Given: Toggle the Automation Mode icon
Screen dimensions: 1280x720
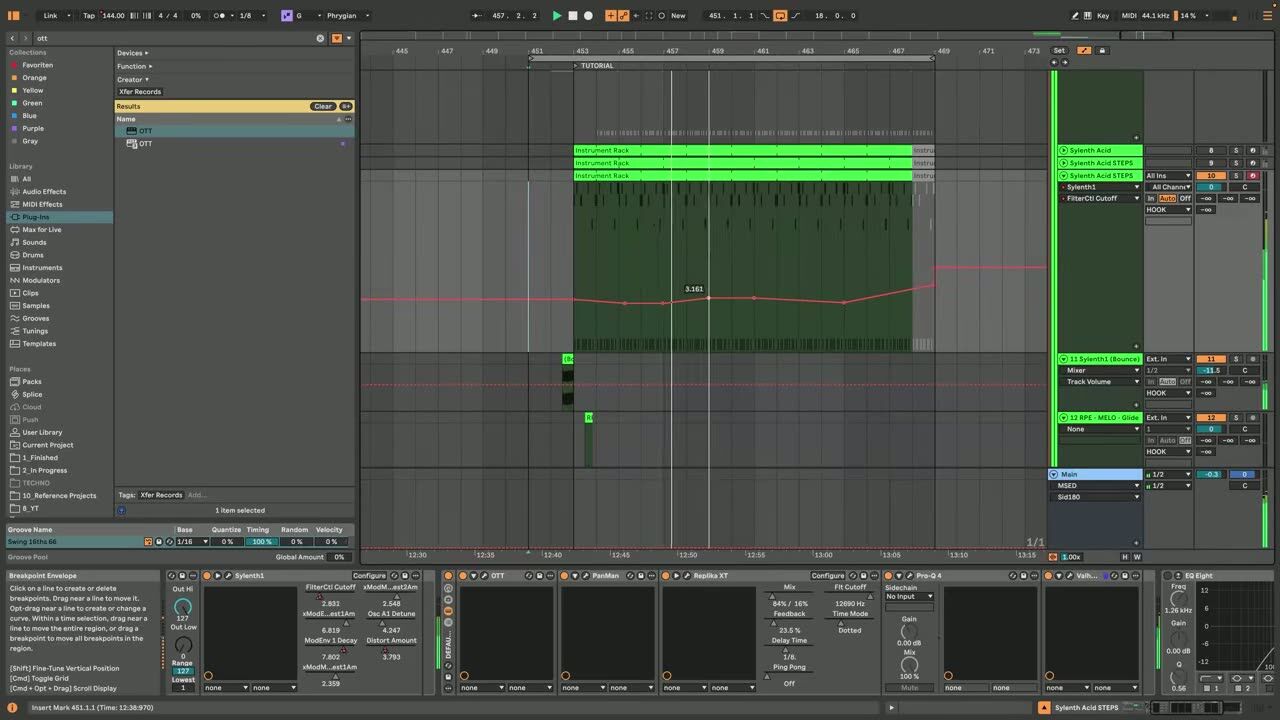Looking at the screenshot, I should tap(1084, 50).
